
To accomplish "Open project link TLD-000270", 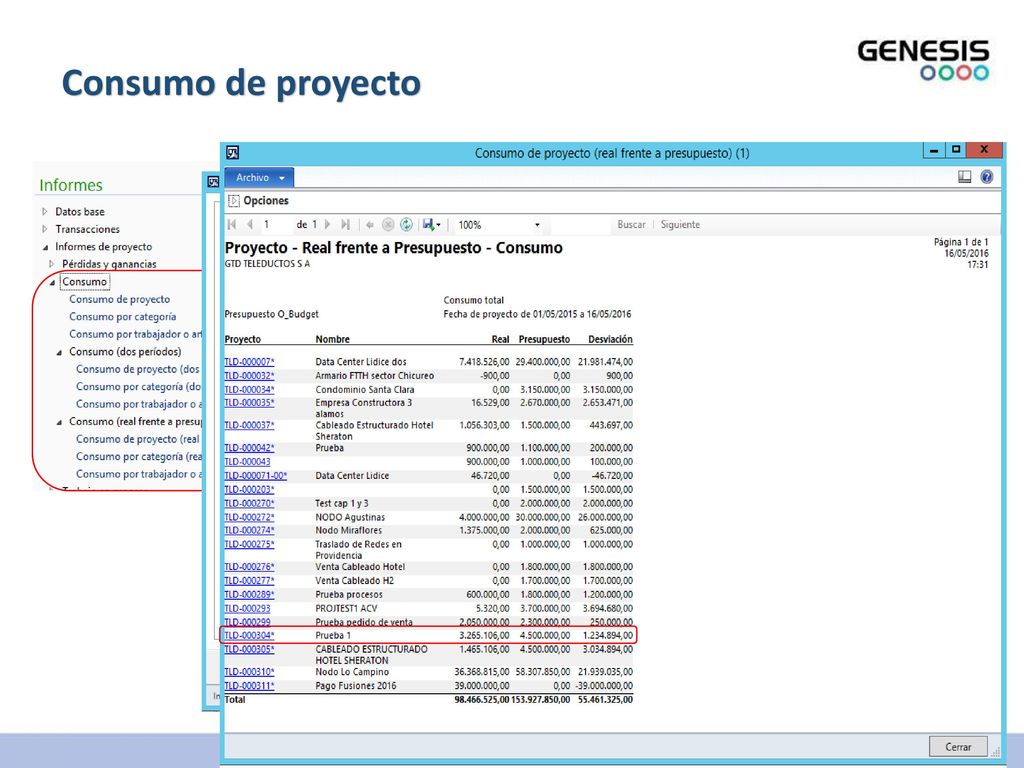I will (249, 504).
